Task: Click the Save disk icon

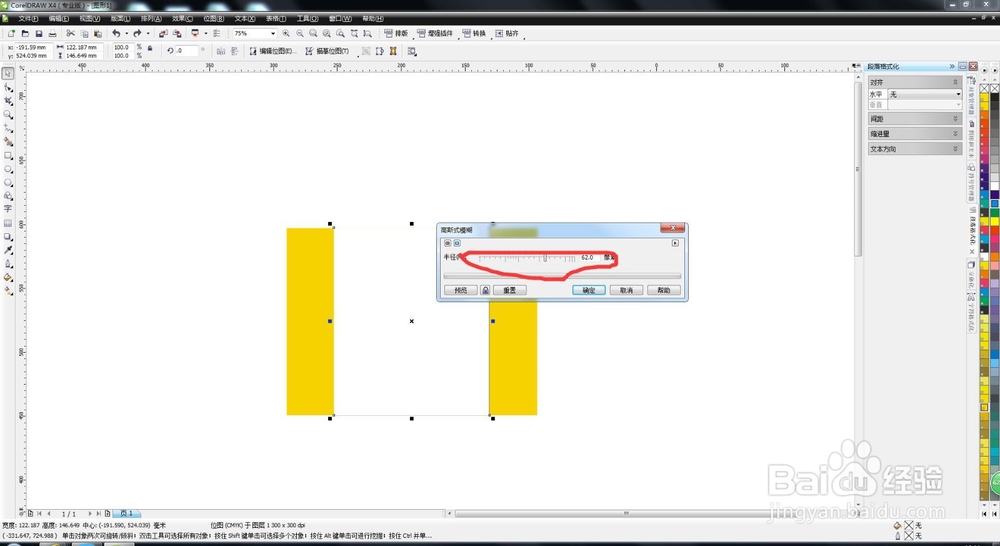Action: coord(39,33)
